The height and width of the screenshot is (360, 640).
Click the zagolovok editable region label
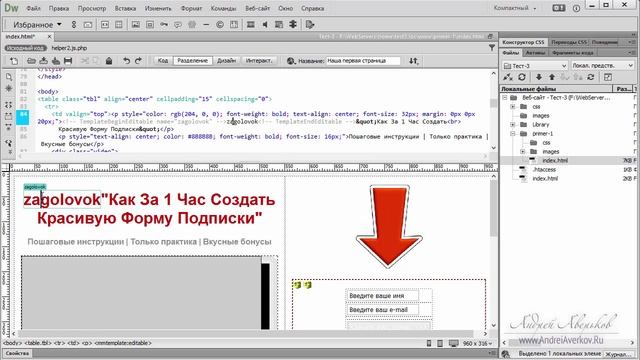tap(35, 187)
